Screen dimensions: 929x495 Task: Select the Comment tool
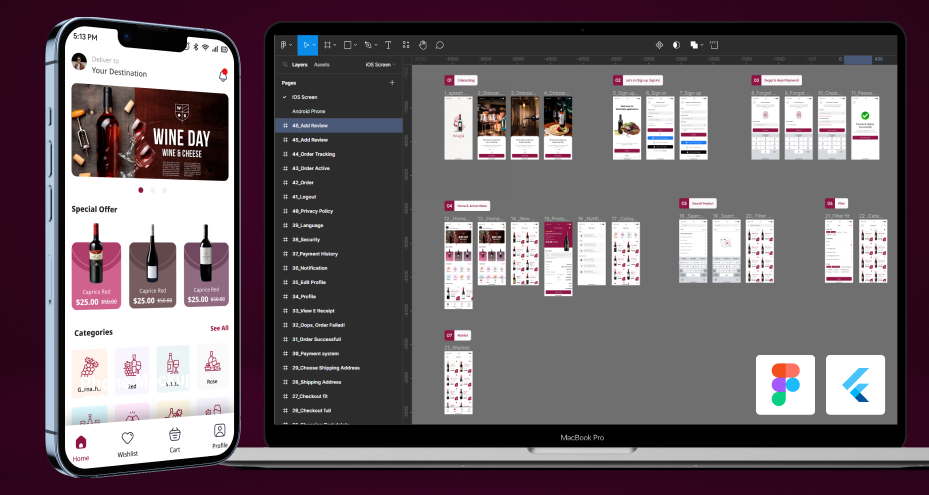[x=439, y=45]
